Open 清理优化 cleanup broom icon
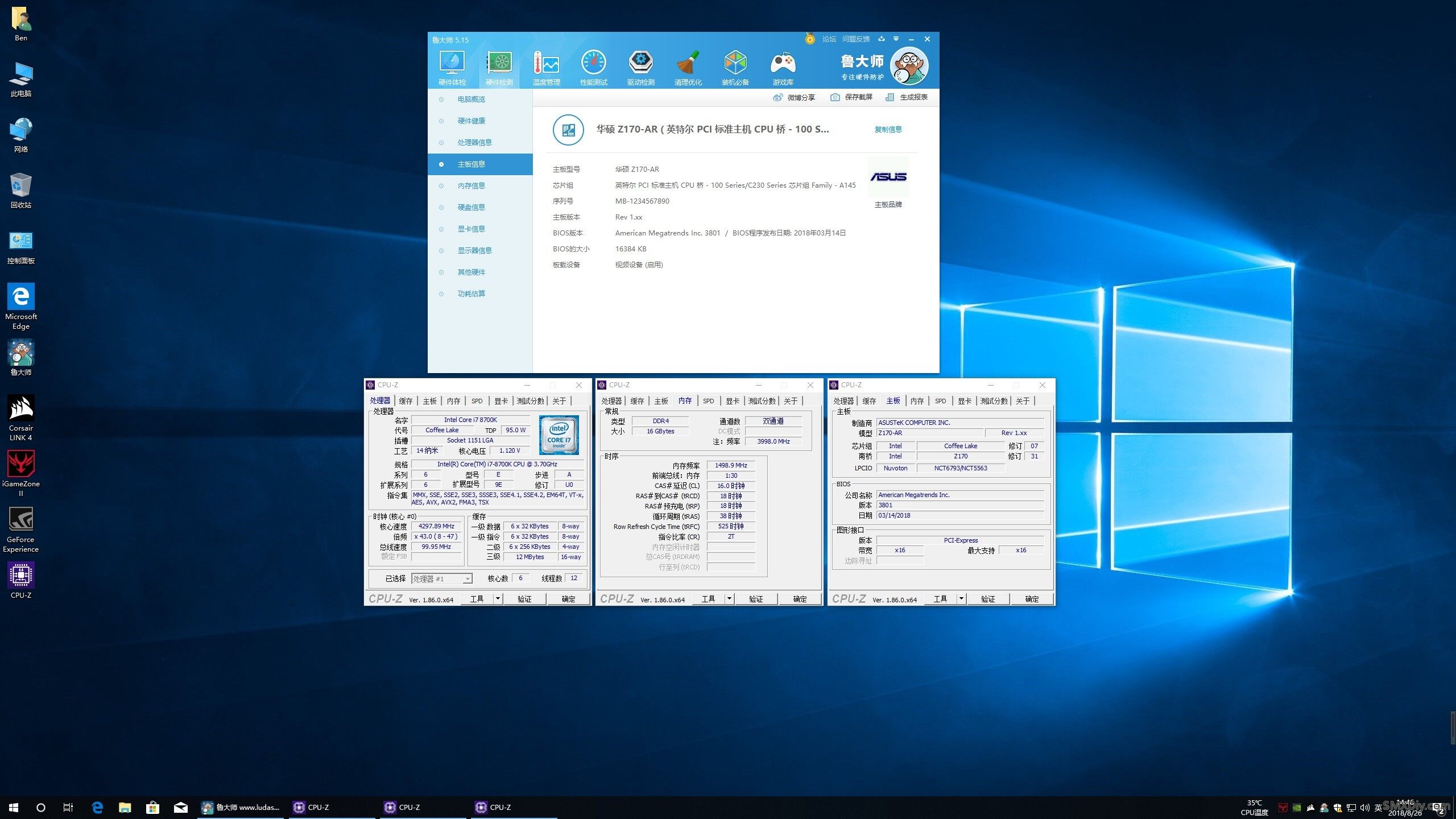The height and width of the screenshot is (819, 1456). click(x=688, y=68)
